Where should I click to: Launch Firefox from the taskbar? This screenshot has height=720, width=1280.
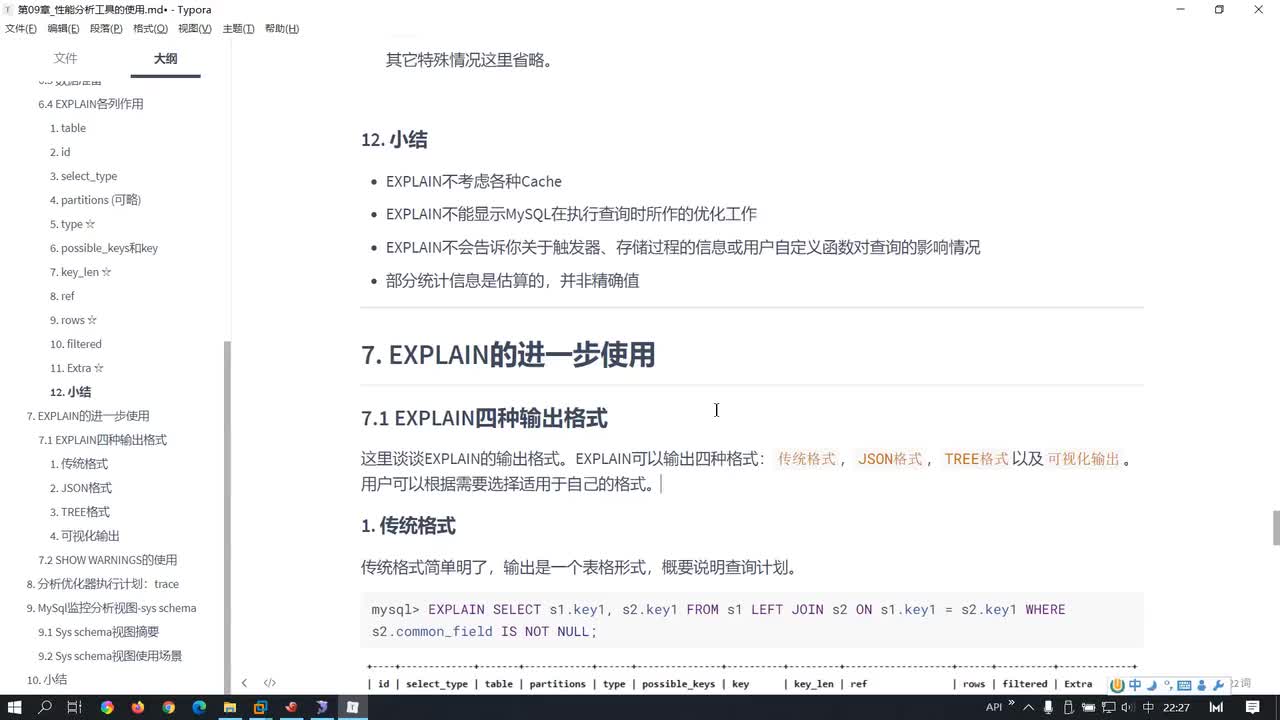coord(137,707)
